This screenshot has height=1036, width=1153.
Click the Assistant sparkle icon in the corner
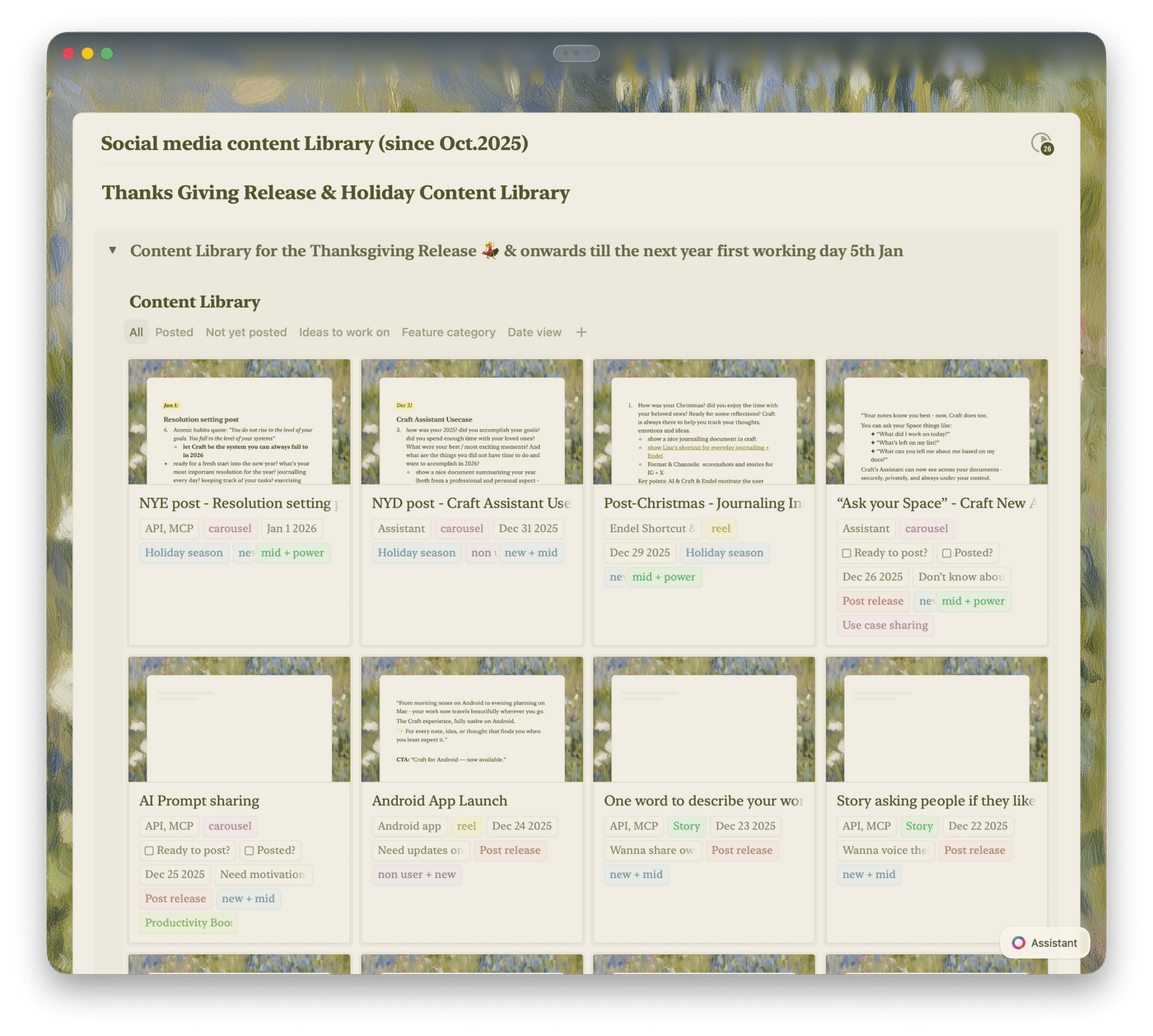coord(1018,942)
